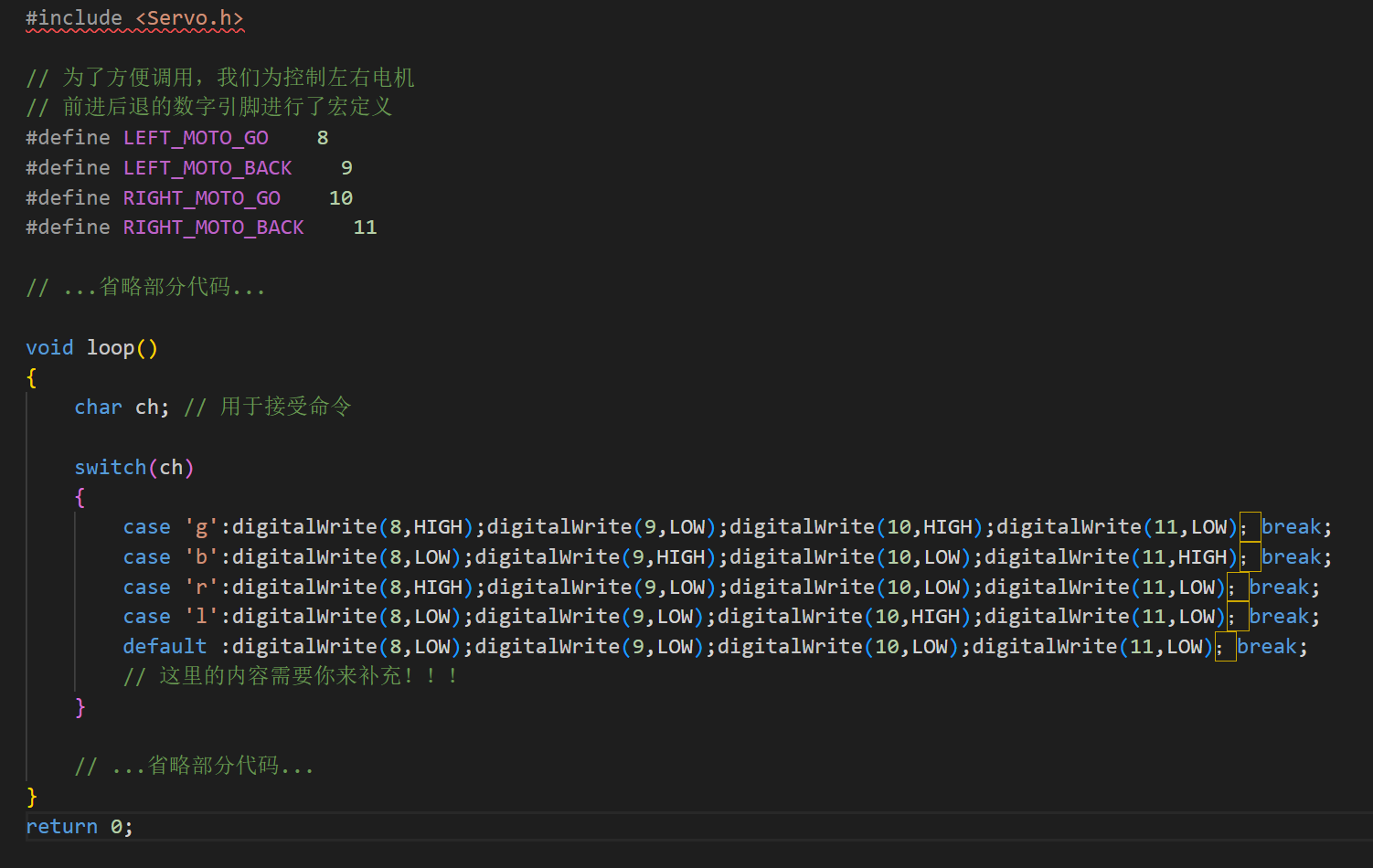Click the char keyword in the ch declaration
This screenshot has height=868, width=1373.
coord(98,408)
